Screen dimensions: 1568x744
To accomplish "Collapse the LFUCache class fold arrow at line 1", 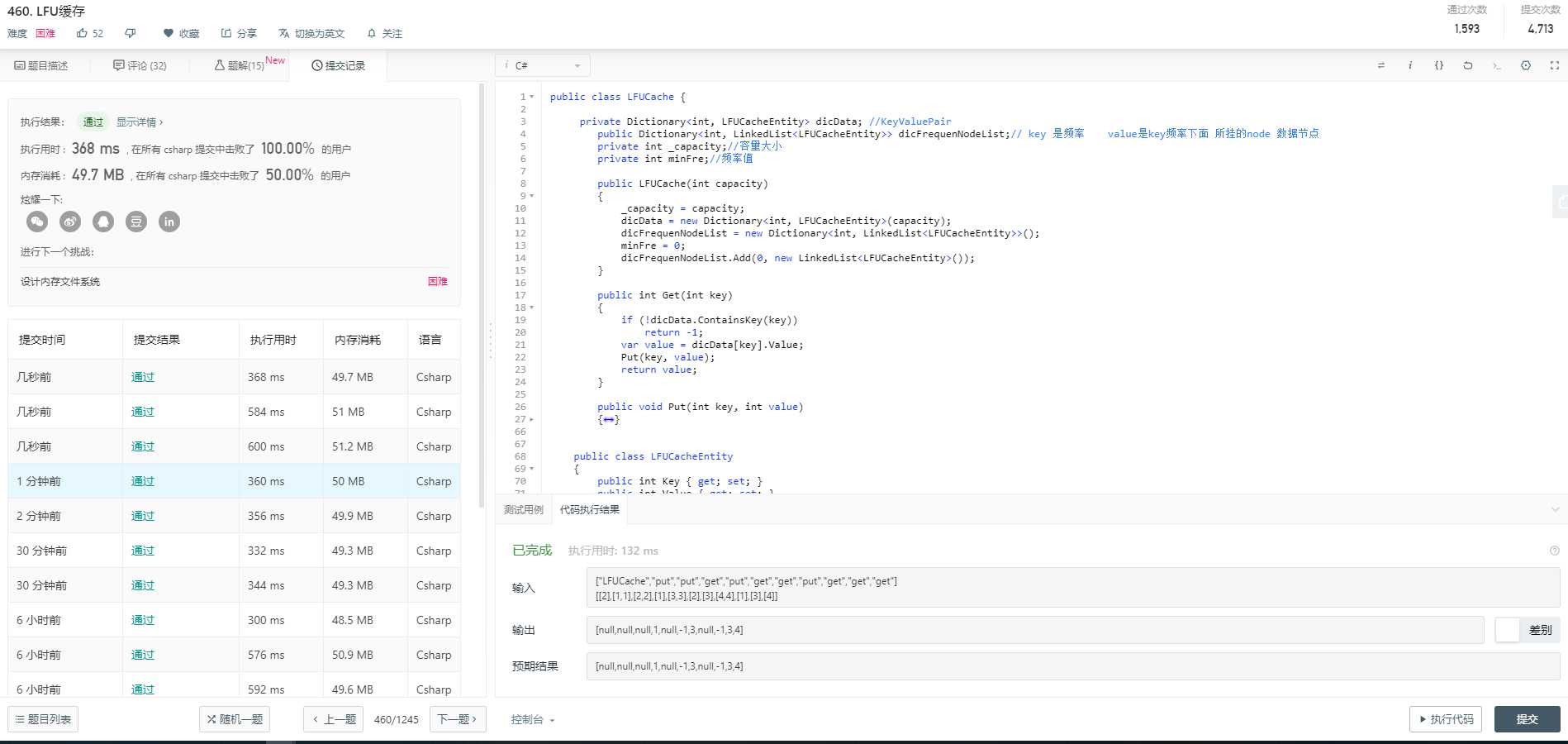I will 531,97.
